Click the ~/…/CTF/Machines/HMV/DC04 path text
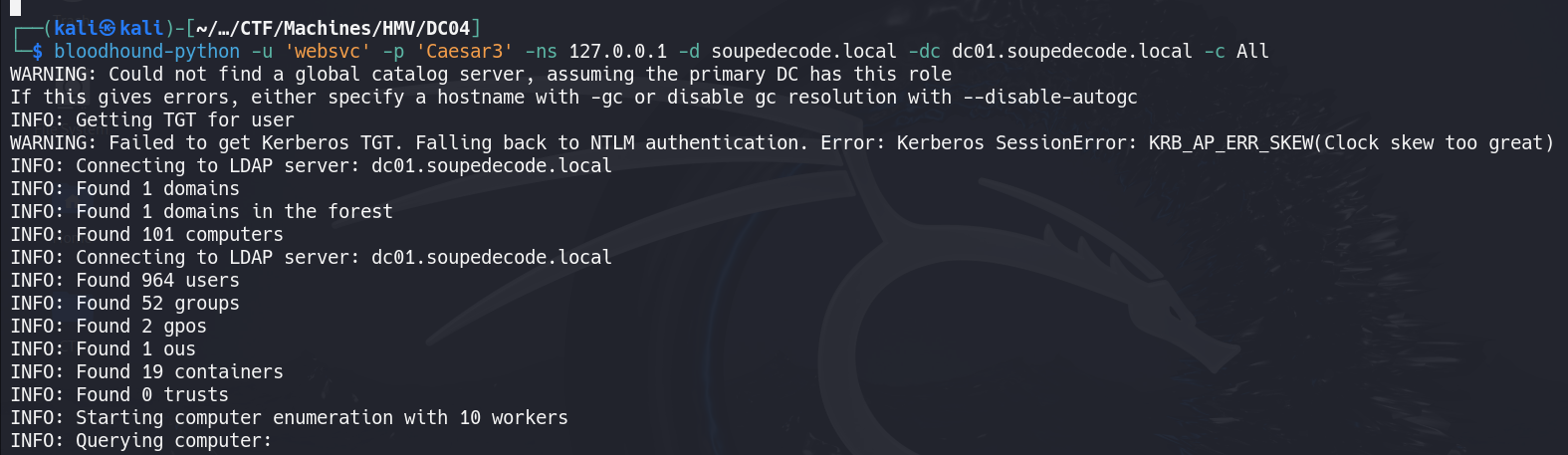The height and width of the screenshot is (455, 1568). pos(333,28)
